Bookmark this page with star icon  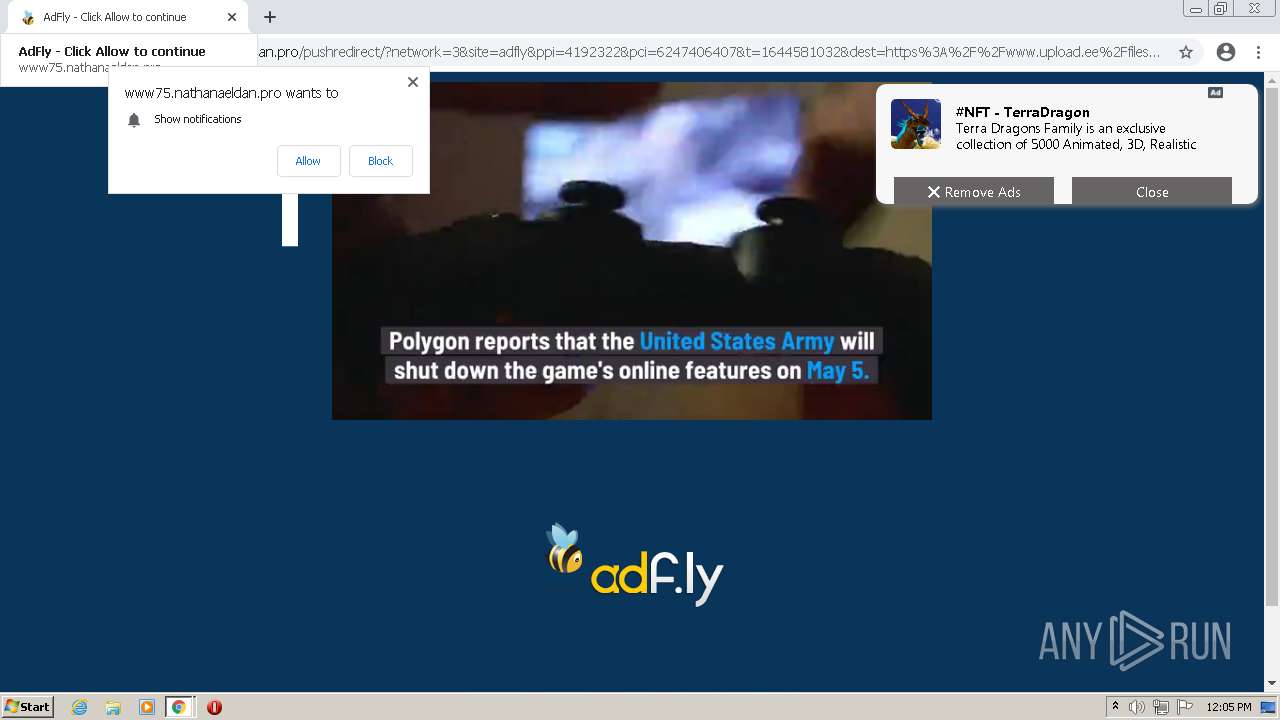coord(1186,52)
